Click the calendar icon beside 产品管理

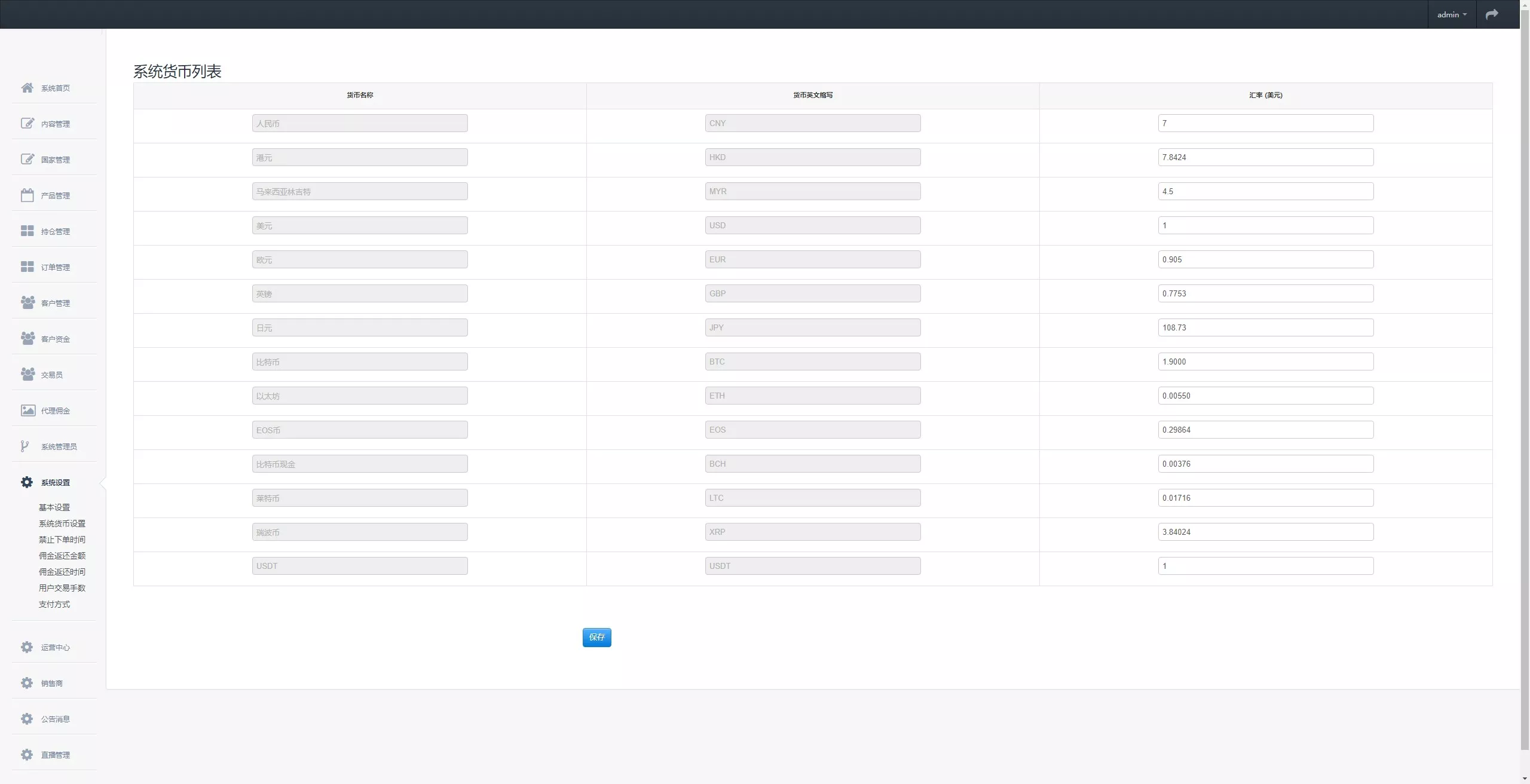tap(27, 195)
